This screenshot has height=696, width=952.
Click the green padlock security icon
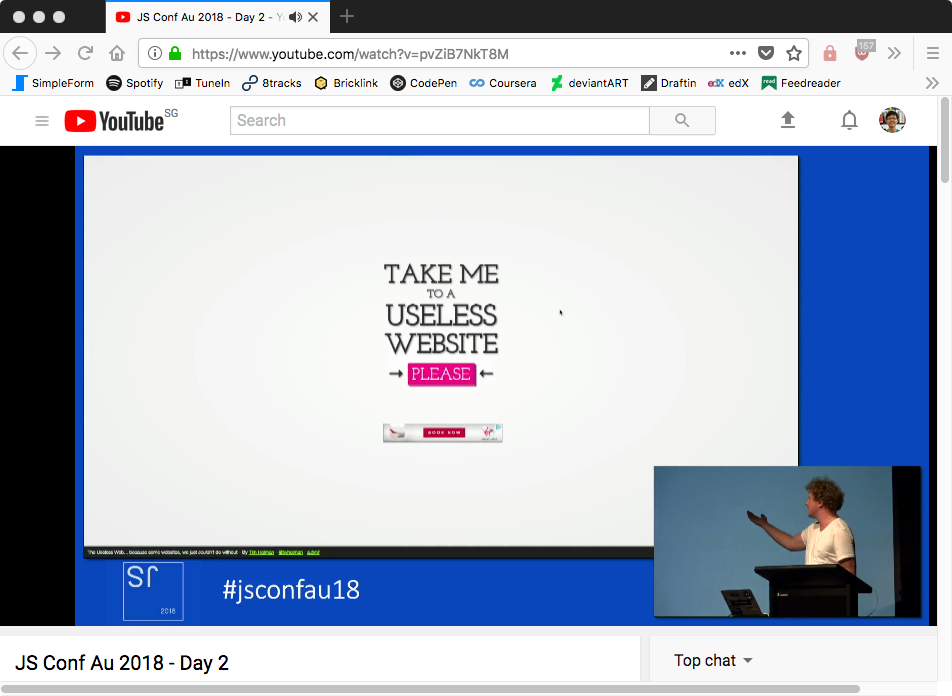click(175, 53)
